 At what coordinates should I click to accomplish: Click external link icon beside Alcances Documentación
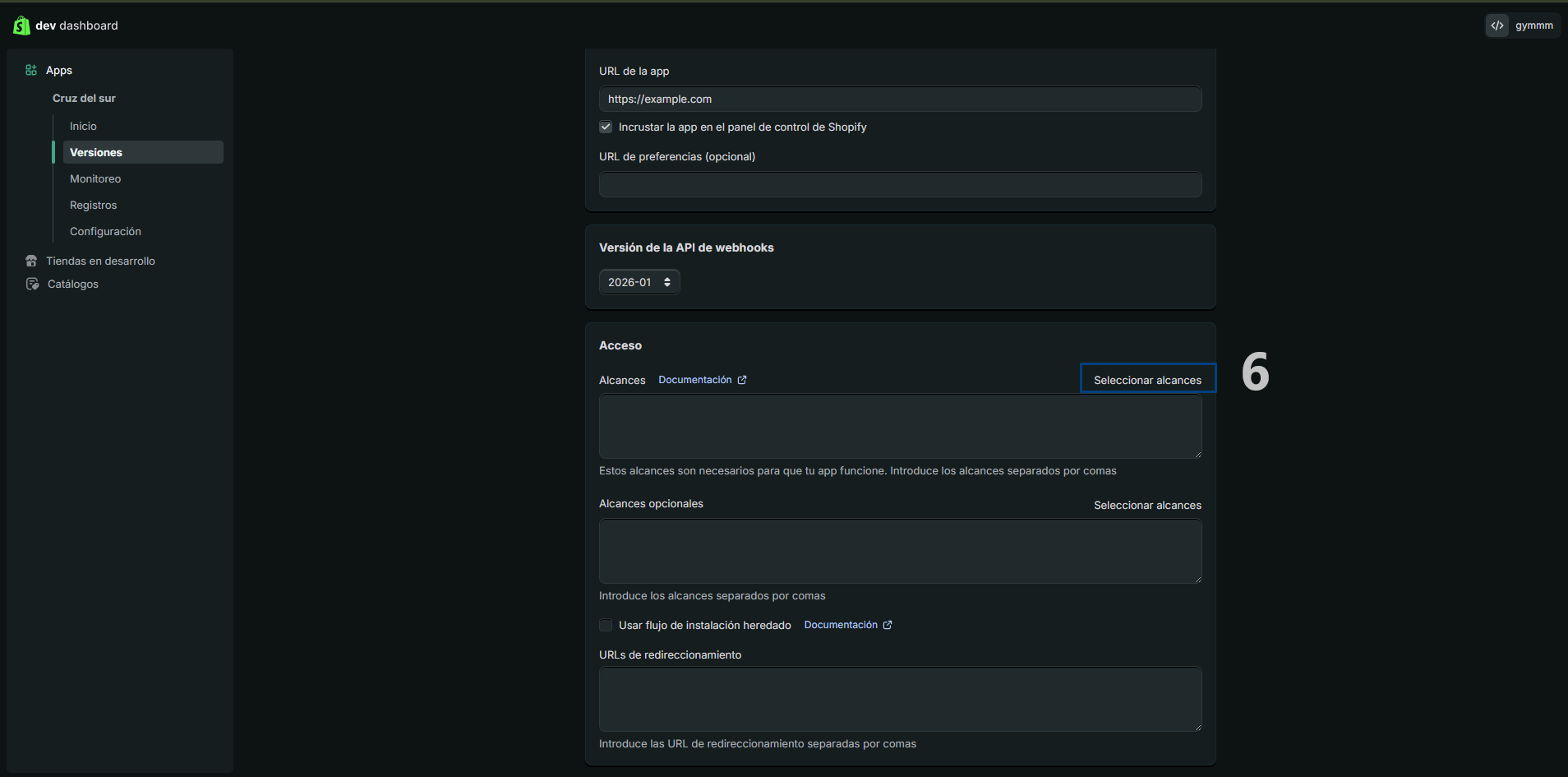[x=742, y=380]
